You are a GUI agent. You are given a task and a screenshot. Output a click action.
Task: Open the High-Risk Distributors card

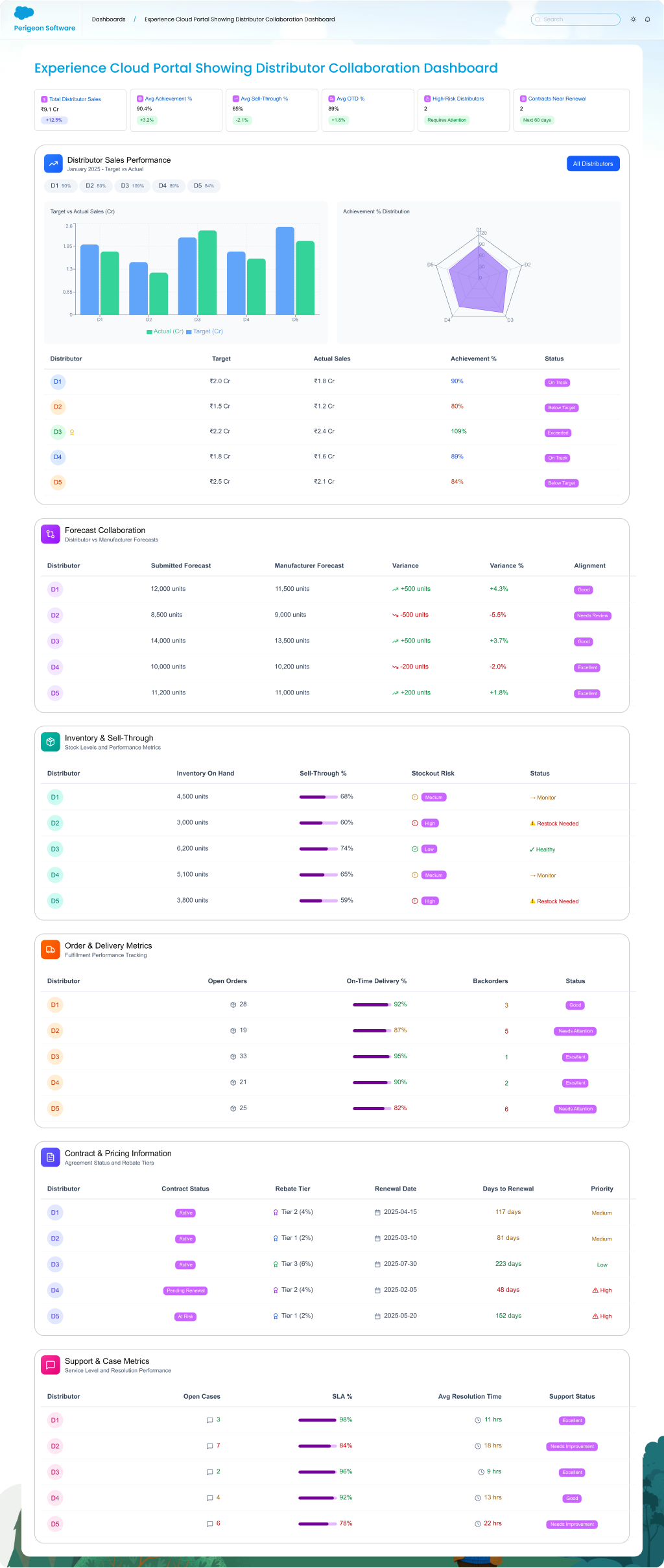[x=463, y=110]
